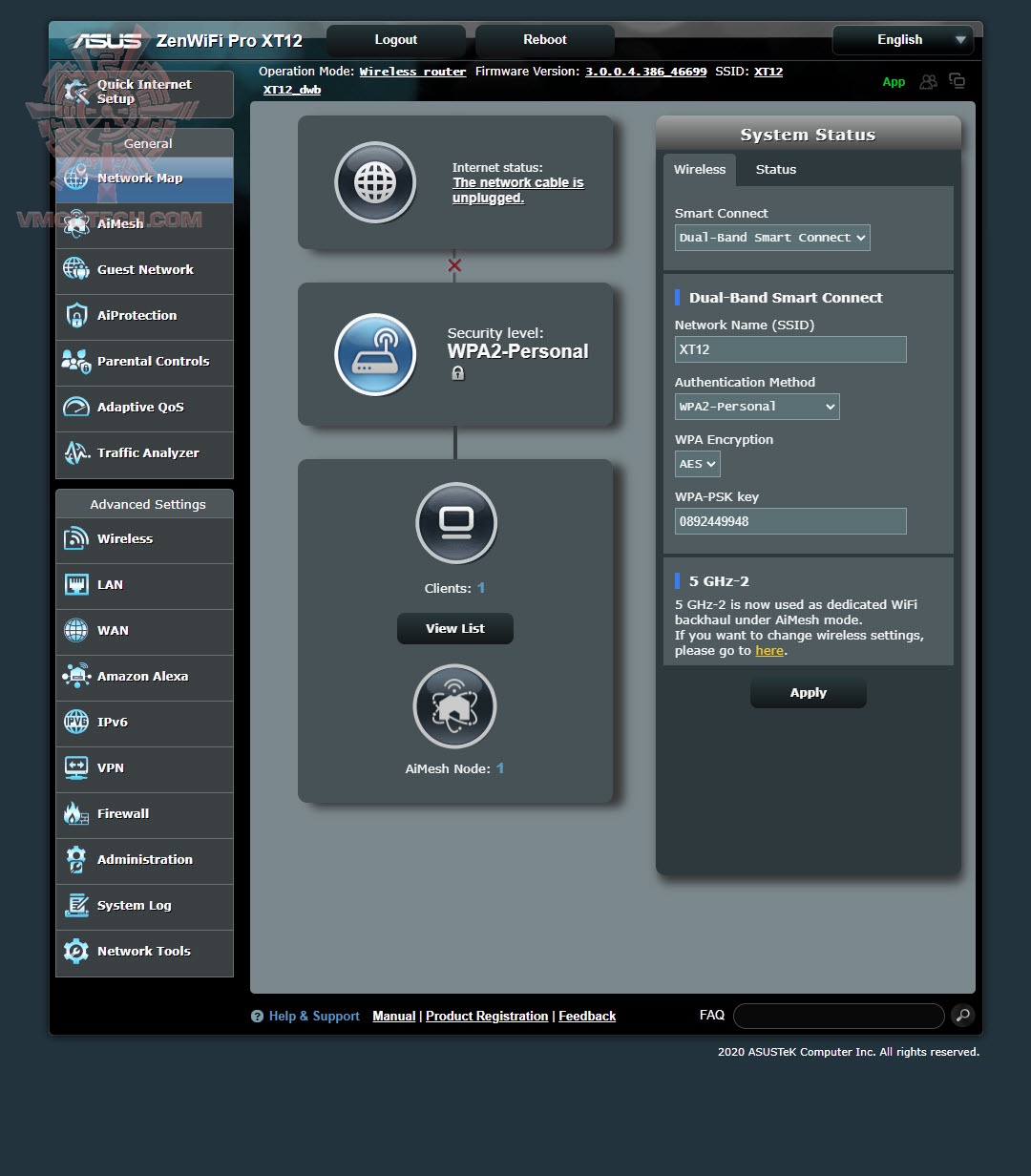Open the AiMesh Node router icon
The height and width of the screenshot is (1176, 1031).
point(454,706)
